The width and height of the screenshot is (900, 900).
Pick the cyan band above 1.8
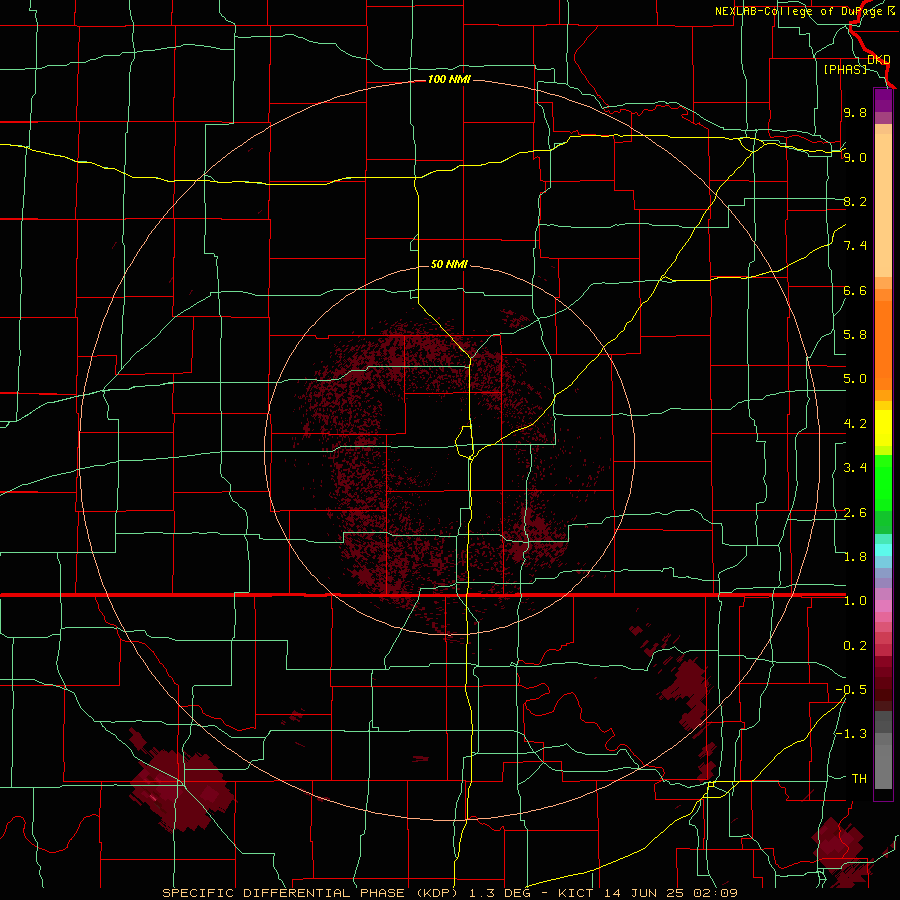coord(883,549)
